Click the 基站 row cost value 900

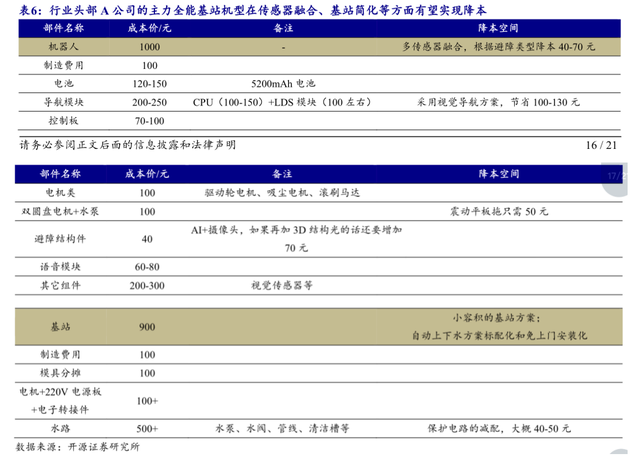[147, 327]
